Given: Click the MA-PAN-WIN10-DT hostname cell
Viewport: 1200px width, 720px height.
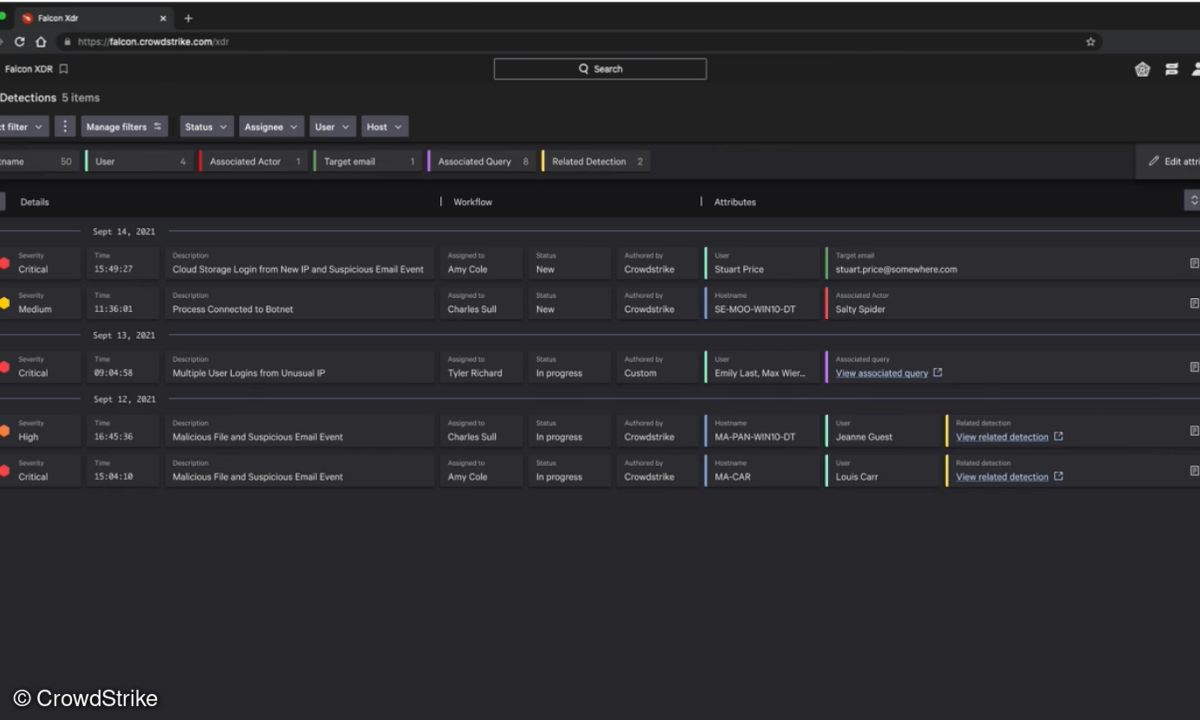Looking at the screenshot, I should point(762,431).
